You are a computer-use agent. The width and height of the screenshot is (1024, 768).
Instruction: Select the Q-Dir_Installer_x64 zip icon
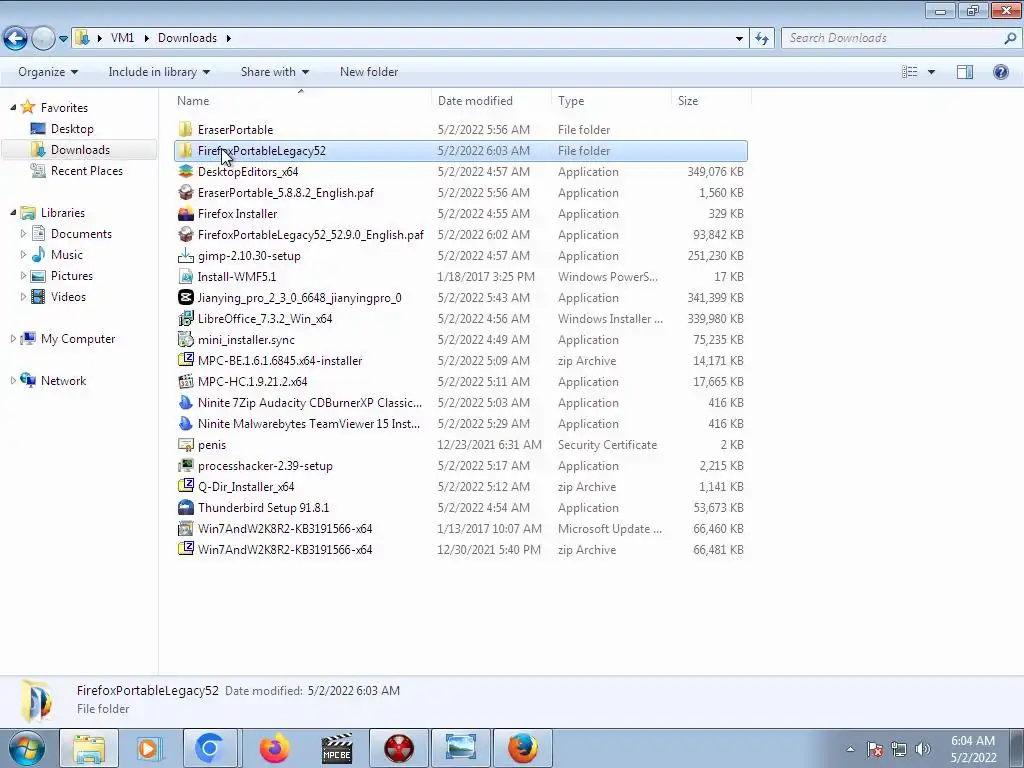[x=185, y=486]
